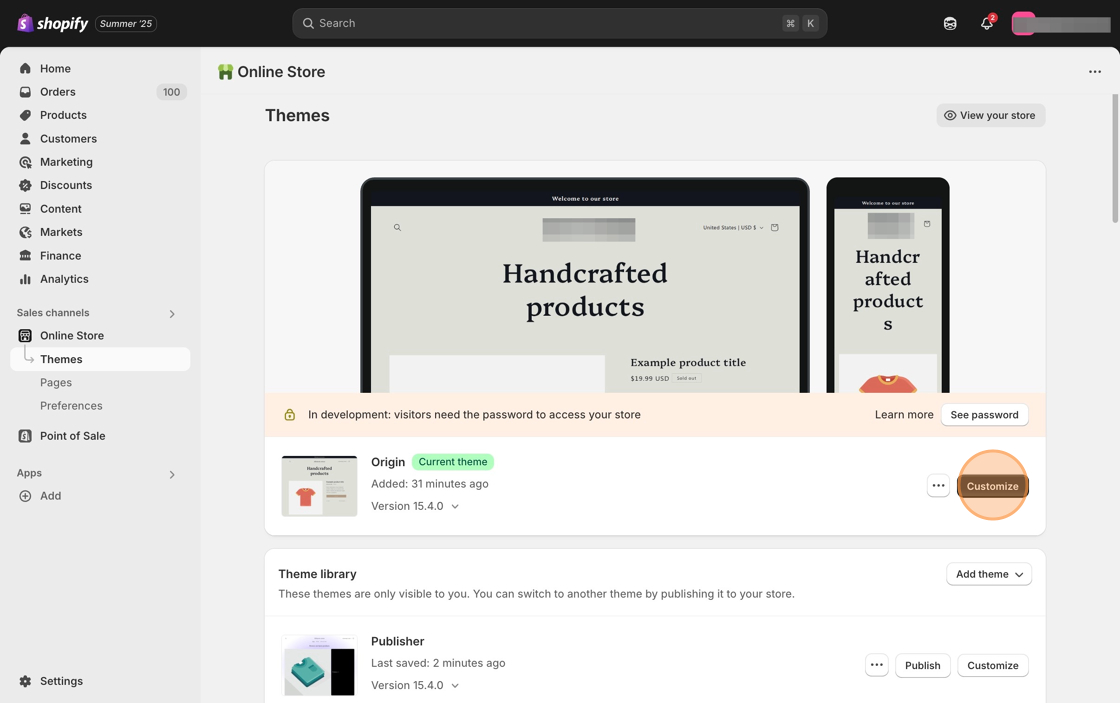Expand the Sales channels section arrow
The image size is (1120, 703).
[x=172, y=314]
